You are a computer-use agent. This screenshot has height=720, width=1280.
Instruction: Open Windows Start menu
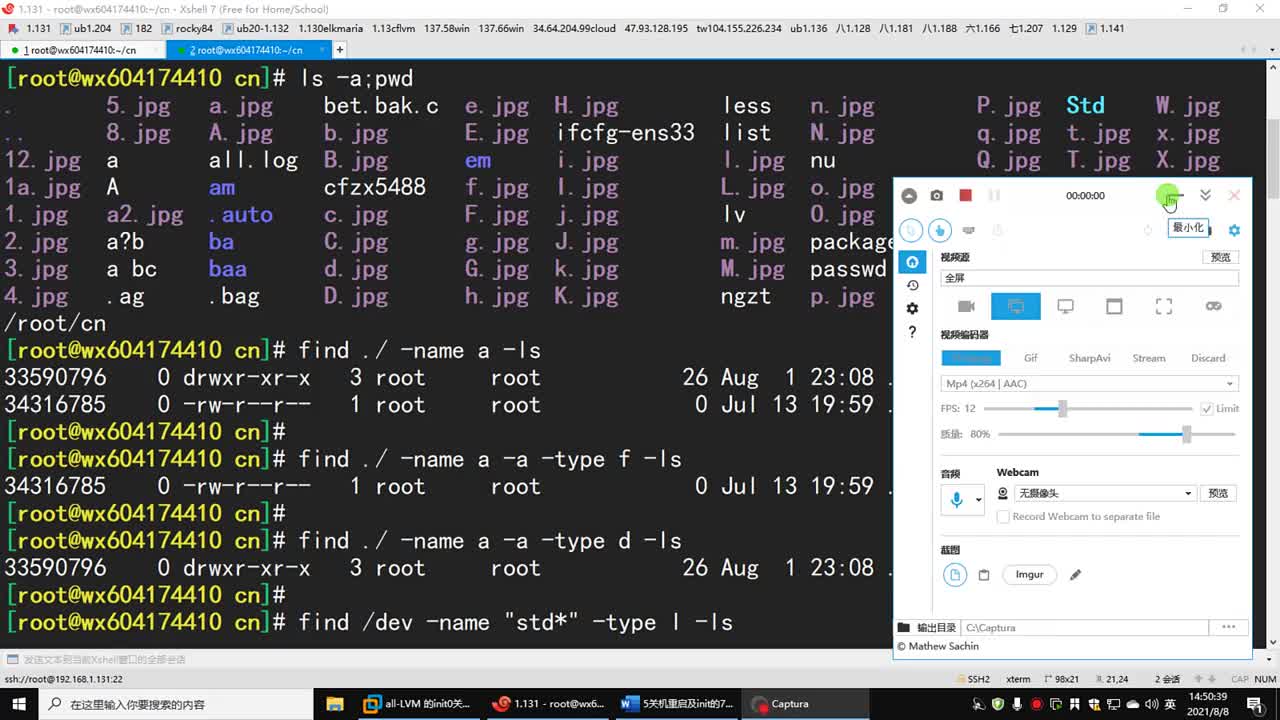pos(20,704)
